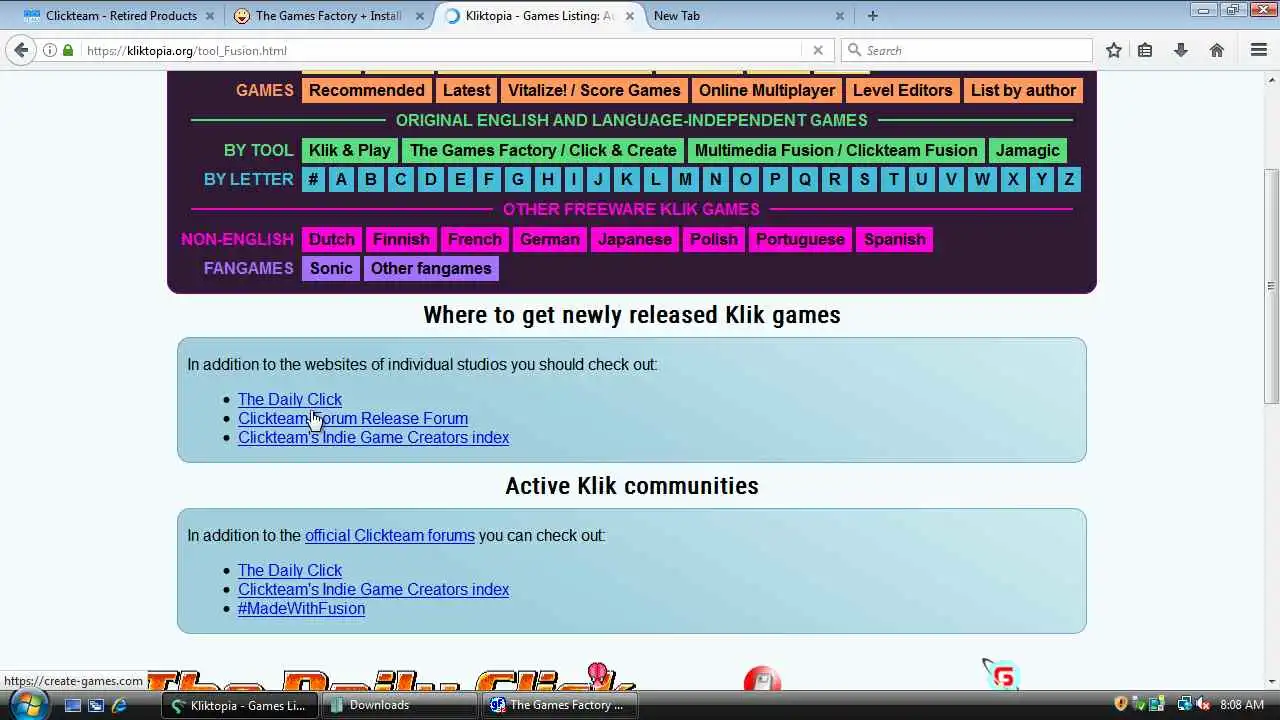1280x720 pixels.
Task: Close the New Tab tab
Action: [x=840, y=16]
